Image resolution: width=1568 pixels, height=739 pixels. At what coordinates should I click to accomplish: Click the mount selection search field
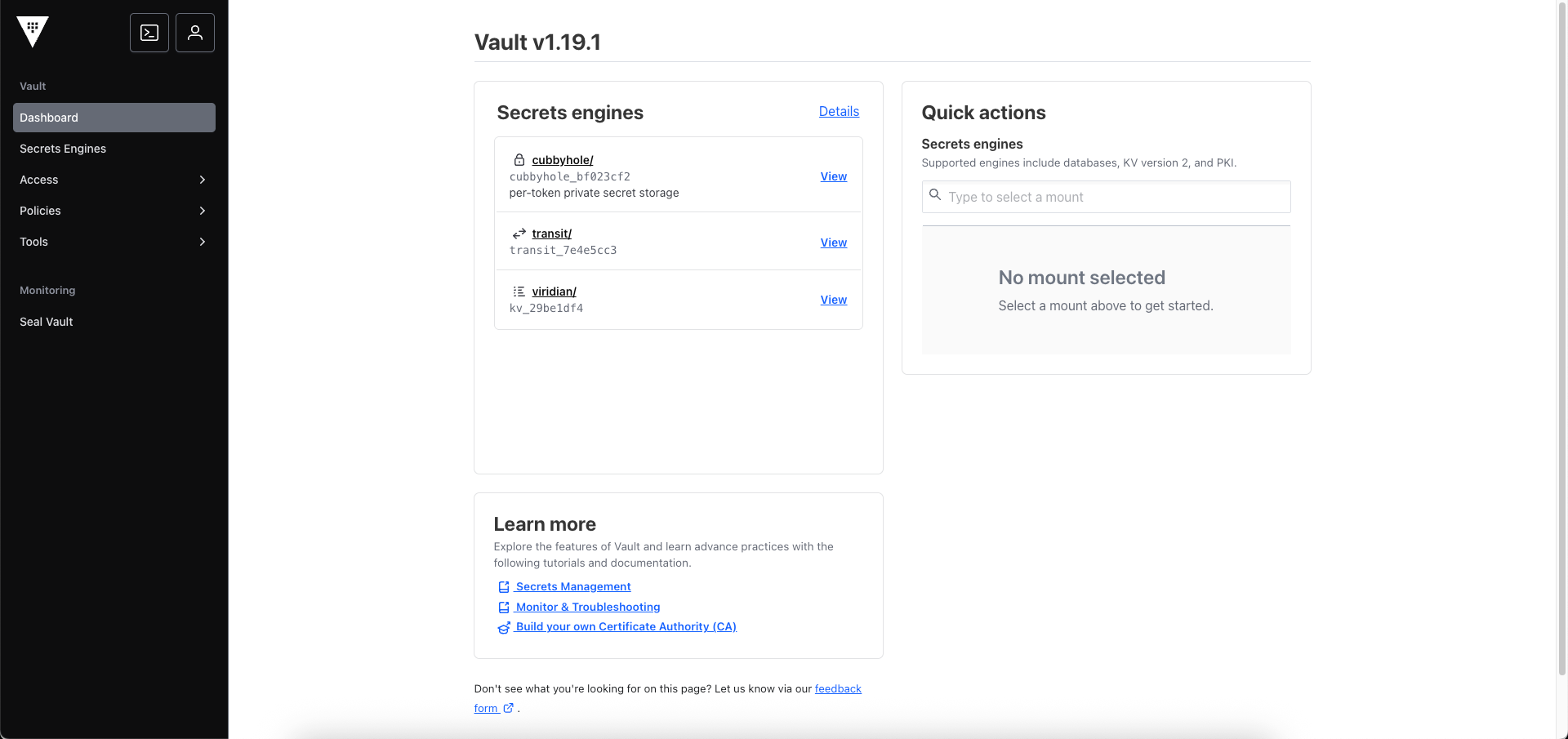[x=1106, y=196]
